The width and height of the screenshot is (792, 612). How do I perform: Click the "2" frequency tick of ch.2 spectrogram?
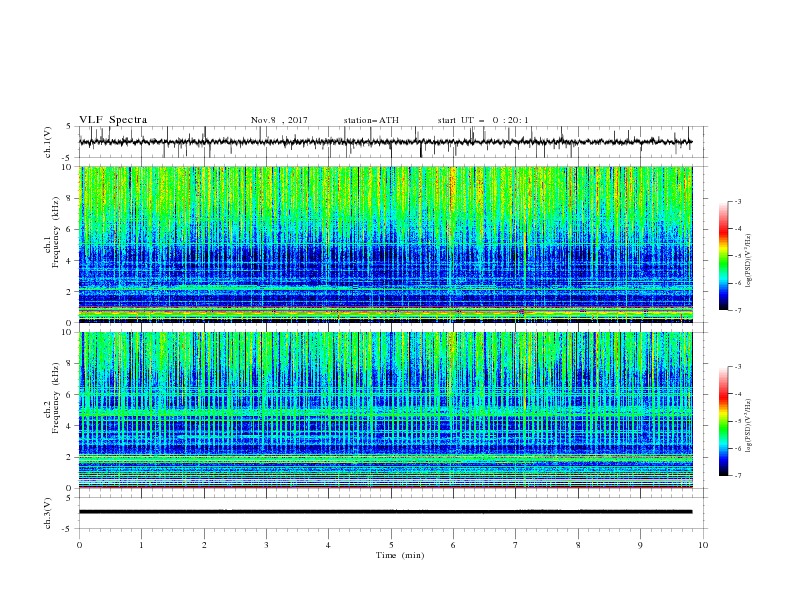tap(70, 457)
